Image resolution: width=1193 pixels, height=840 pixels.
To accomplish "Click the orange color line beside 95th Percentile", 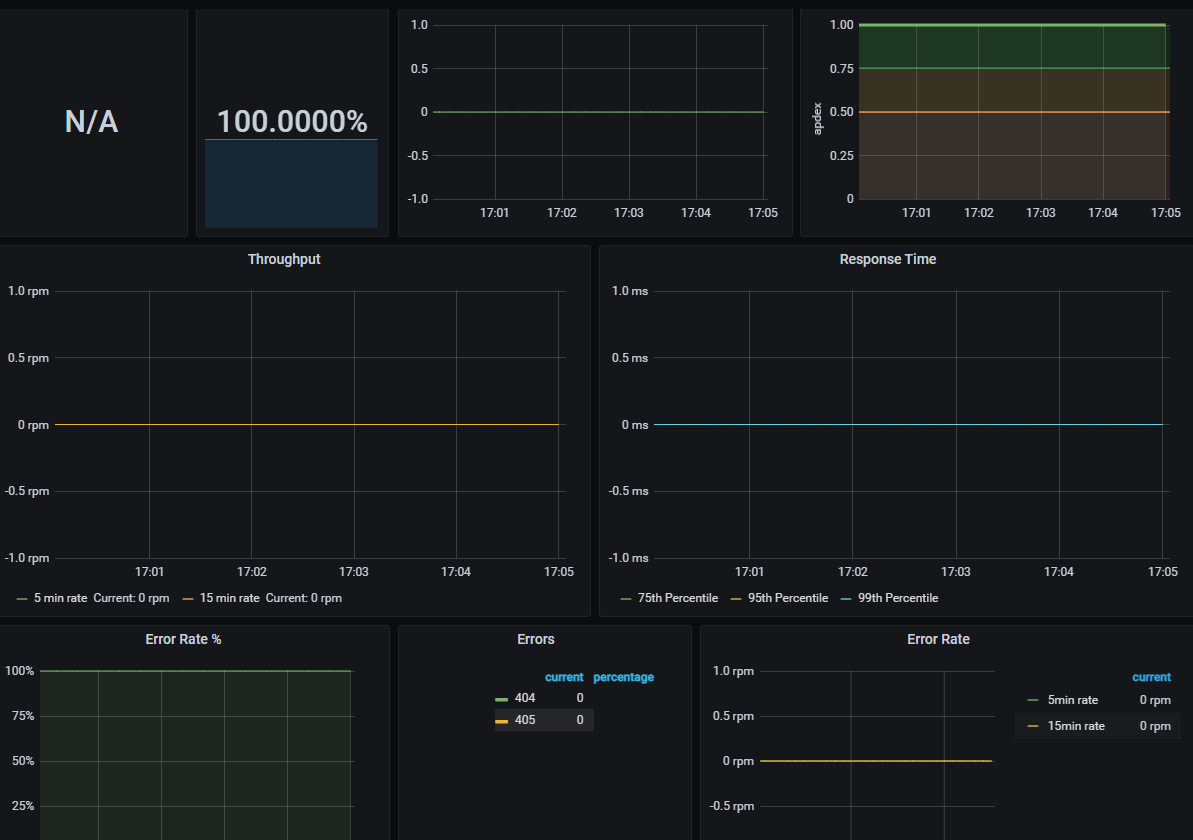I will [736, 599].
